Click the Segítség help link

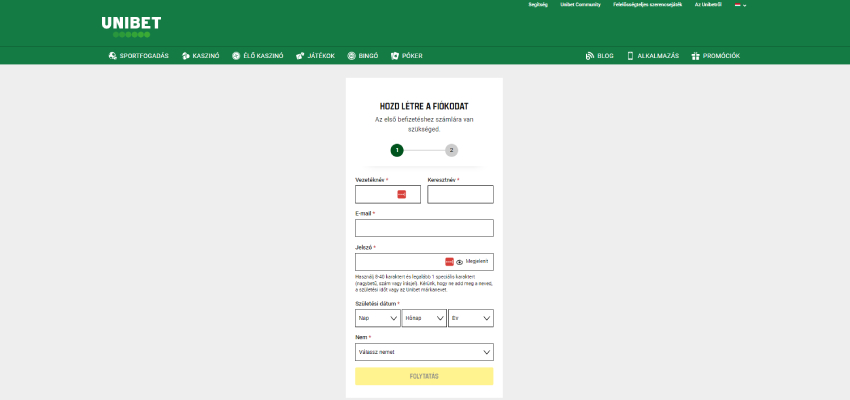(538, 4)
